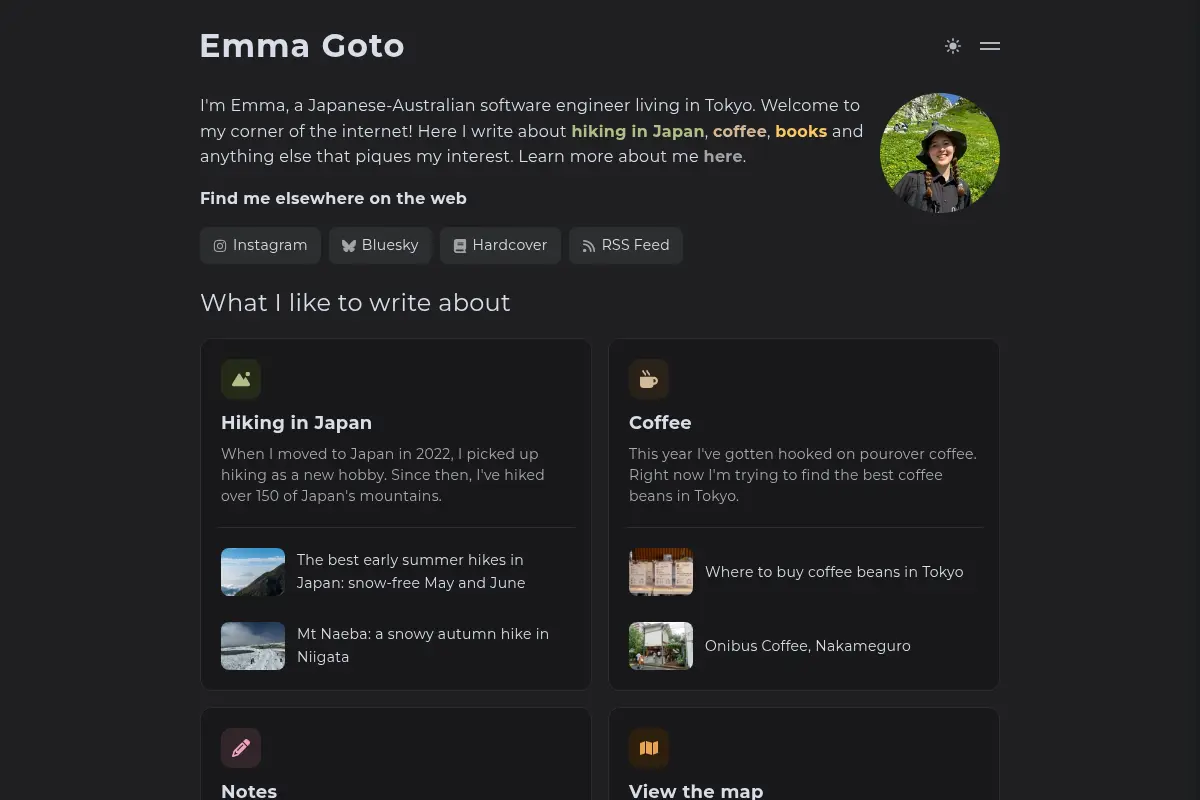Click the coffee beans shop thumbnail

661,572
